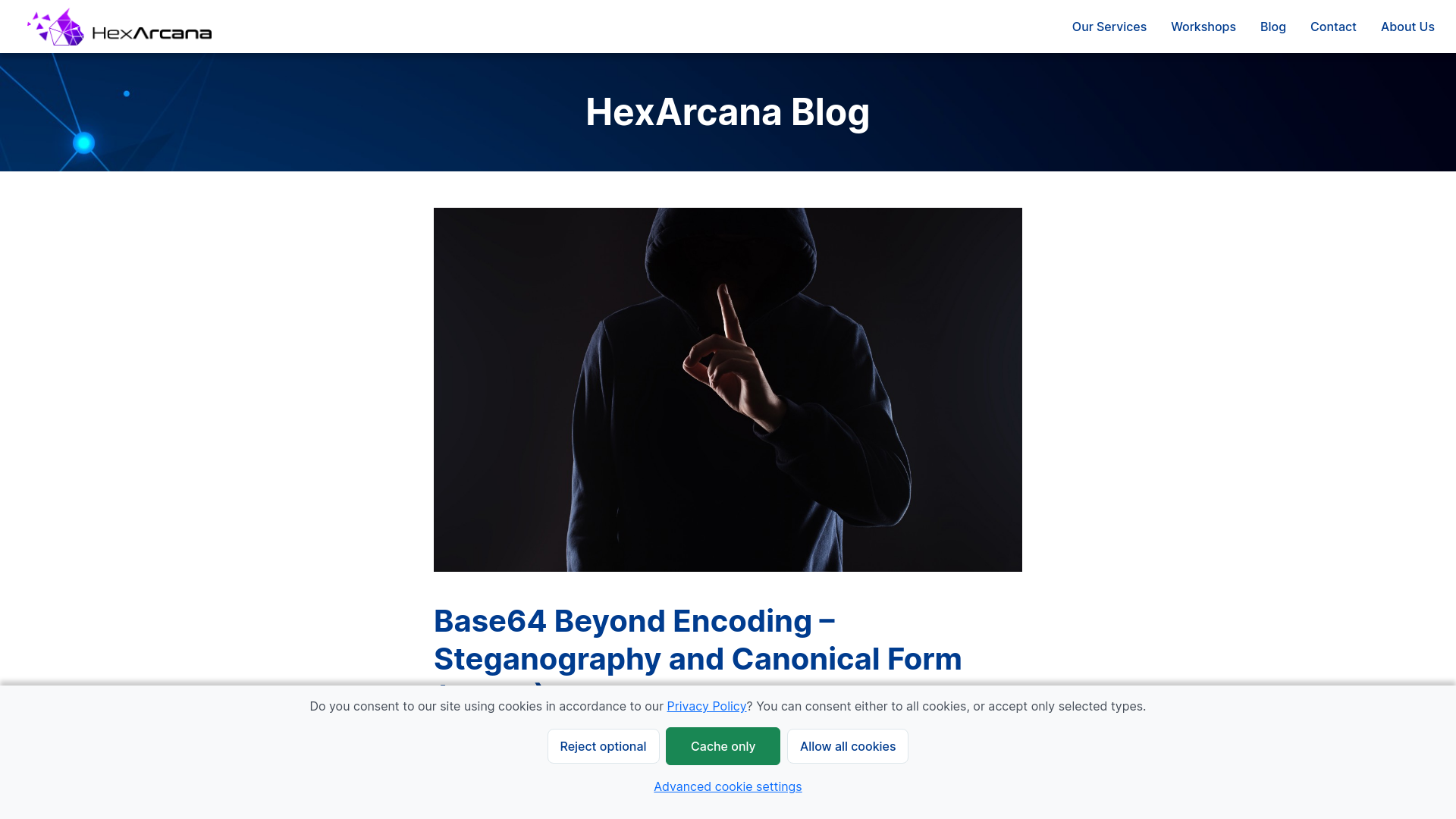This screenshot has width=1456, height=819.
Task: Open the About Us dropdown menu
Action: coord(1407,26)
